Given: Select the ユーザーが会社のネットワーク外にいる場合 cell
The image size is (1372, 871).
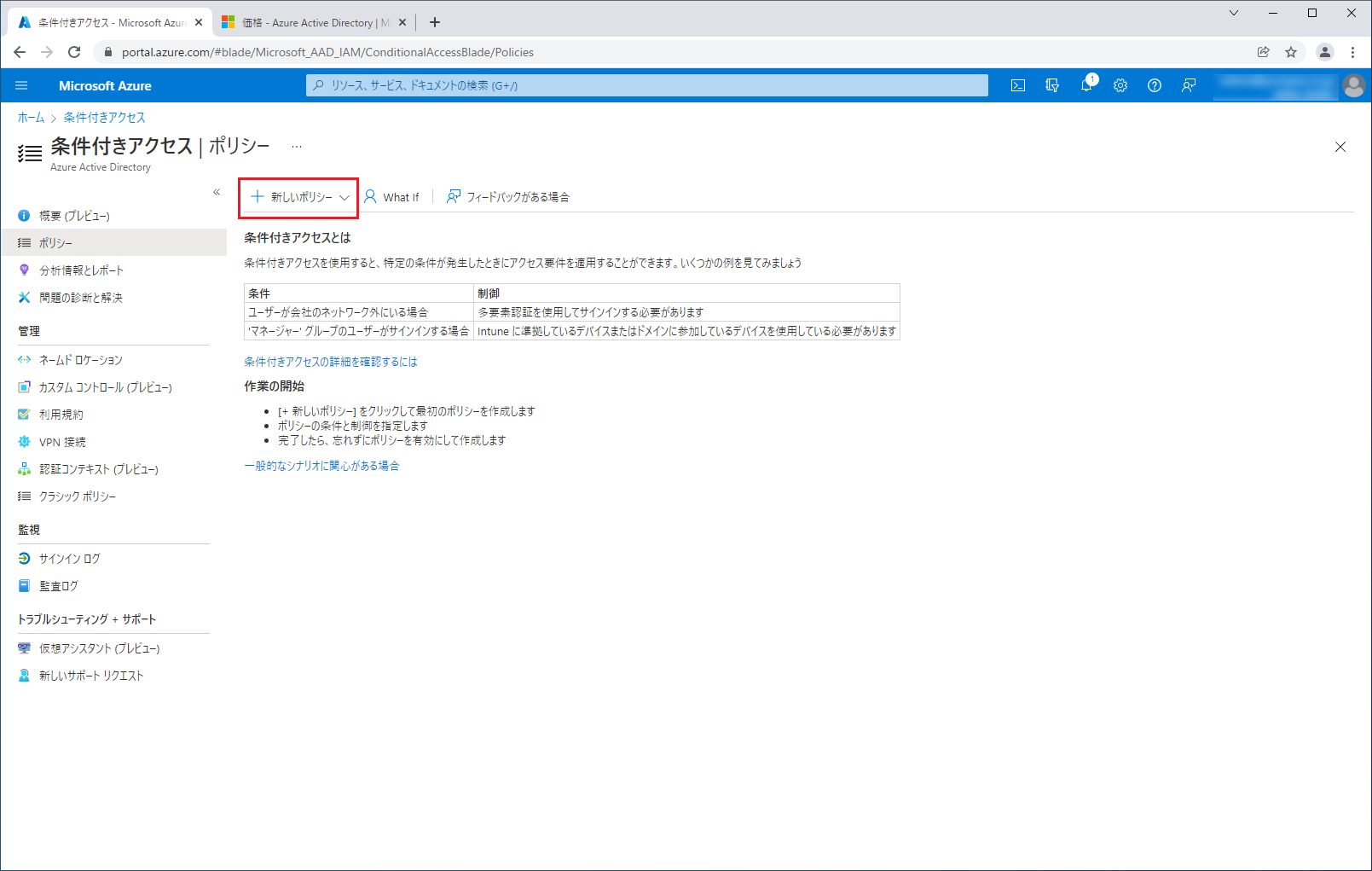Looking at the screenshot, I should pyautogui.click(x=359, y=312).
